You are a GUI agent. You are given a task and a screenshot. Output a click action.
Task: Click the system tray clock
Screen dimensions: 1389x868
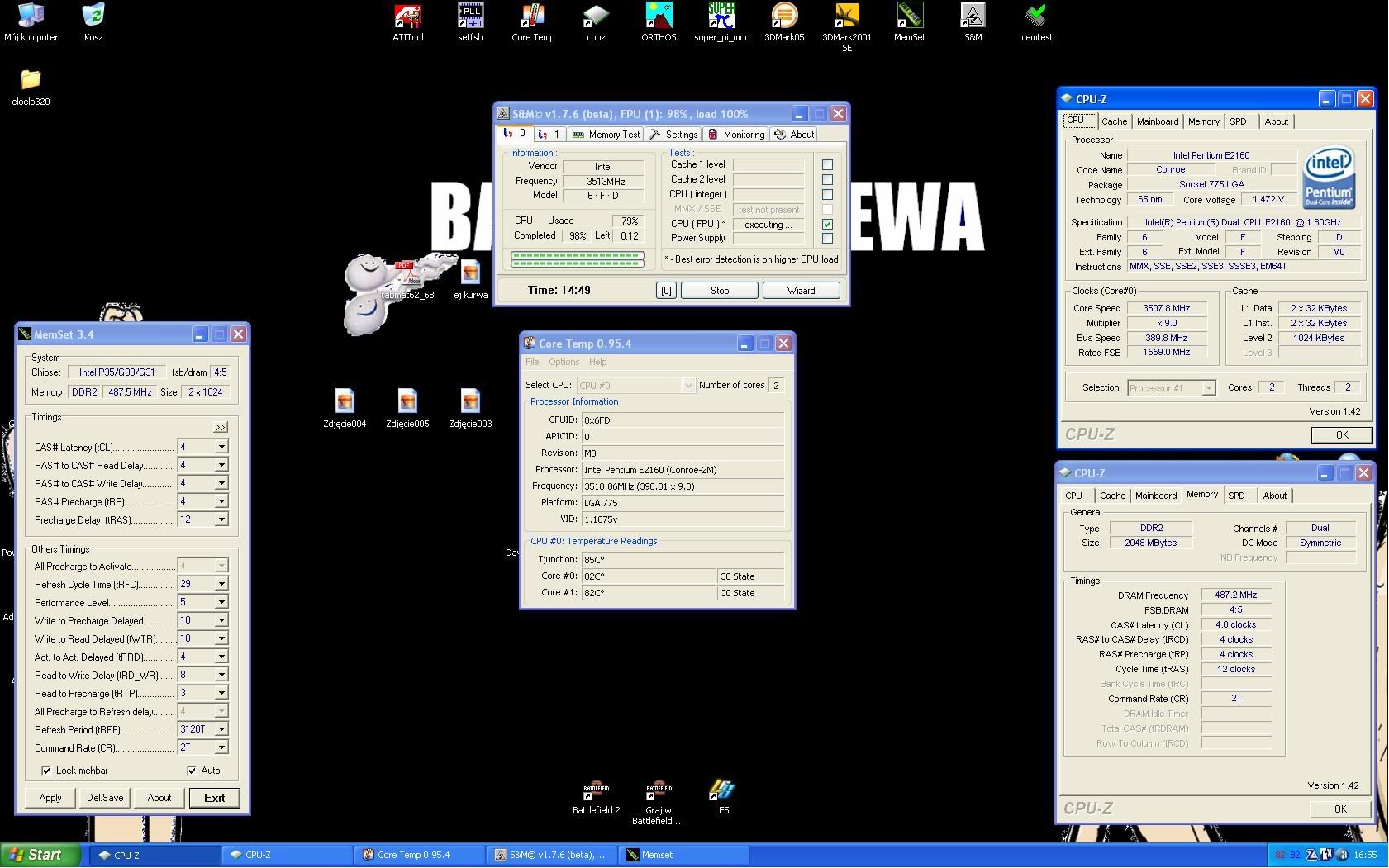point(1365,855)
